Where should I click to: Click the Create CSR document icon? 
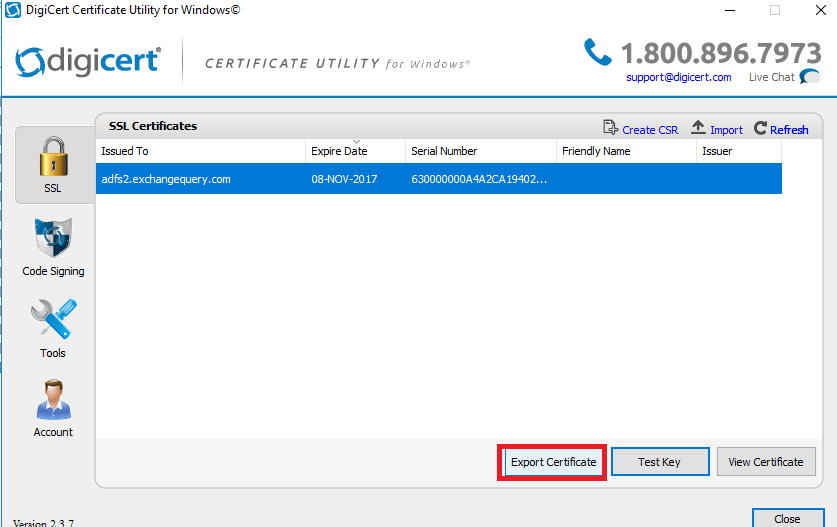tap(610, 128)
